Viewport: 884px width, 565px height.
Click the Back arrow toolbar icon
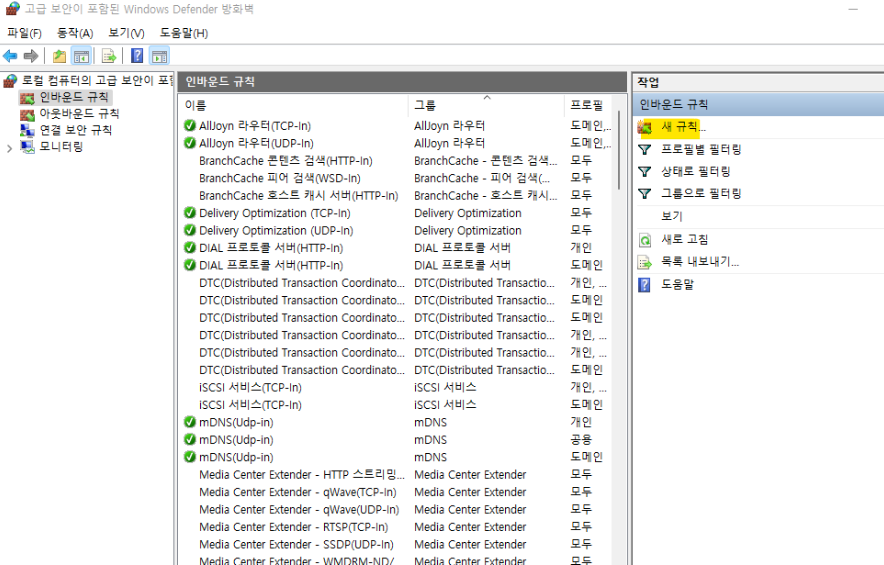pyautogui.click(x=10, y=56)
